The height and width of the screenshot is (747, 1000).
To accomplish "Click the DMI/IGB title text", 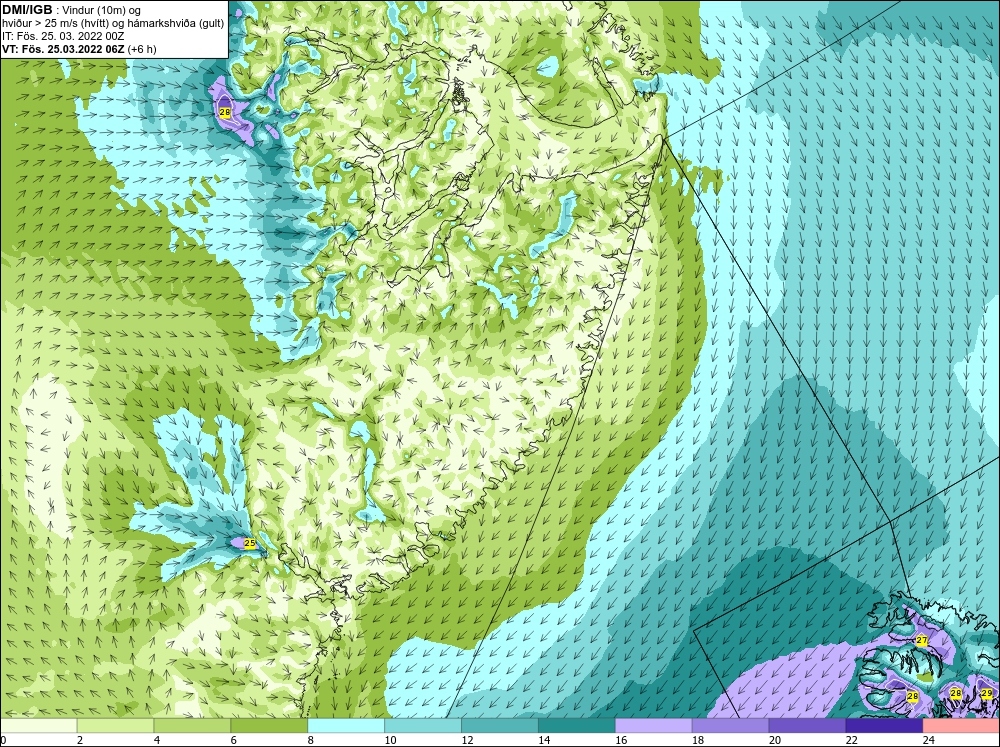I will point(27,10).
